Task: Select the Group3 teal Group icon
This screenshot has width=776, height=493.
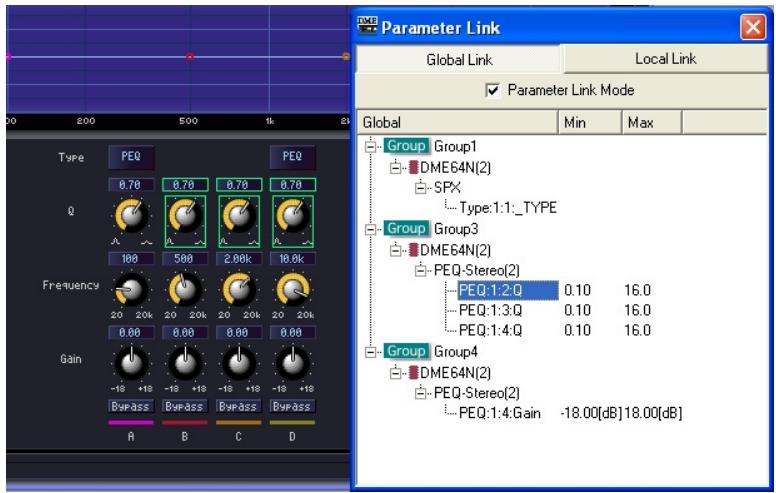Action: tap(406, 228)
